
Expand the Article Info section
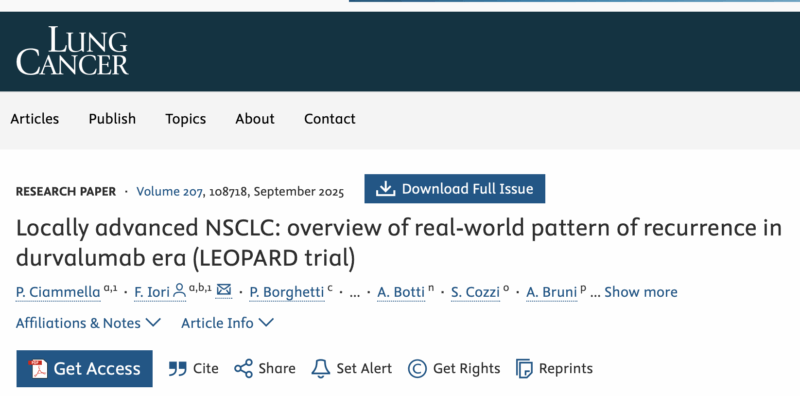coord(228,323)
